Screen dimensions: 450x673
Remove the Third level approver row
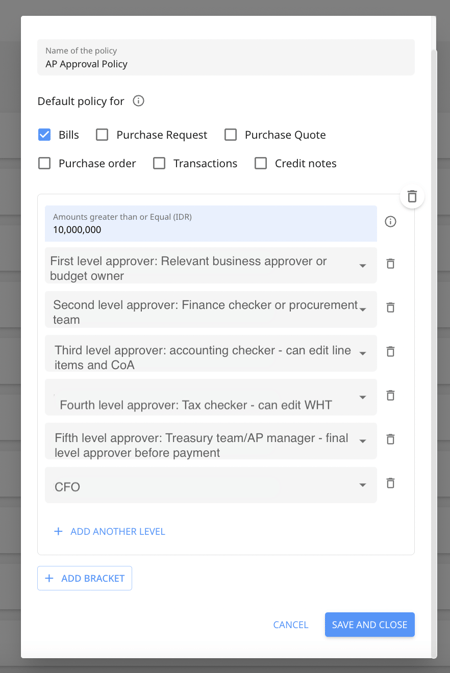pos(390,352)
